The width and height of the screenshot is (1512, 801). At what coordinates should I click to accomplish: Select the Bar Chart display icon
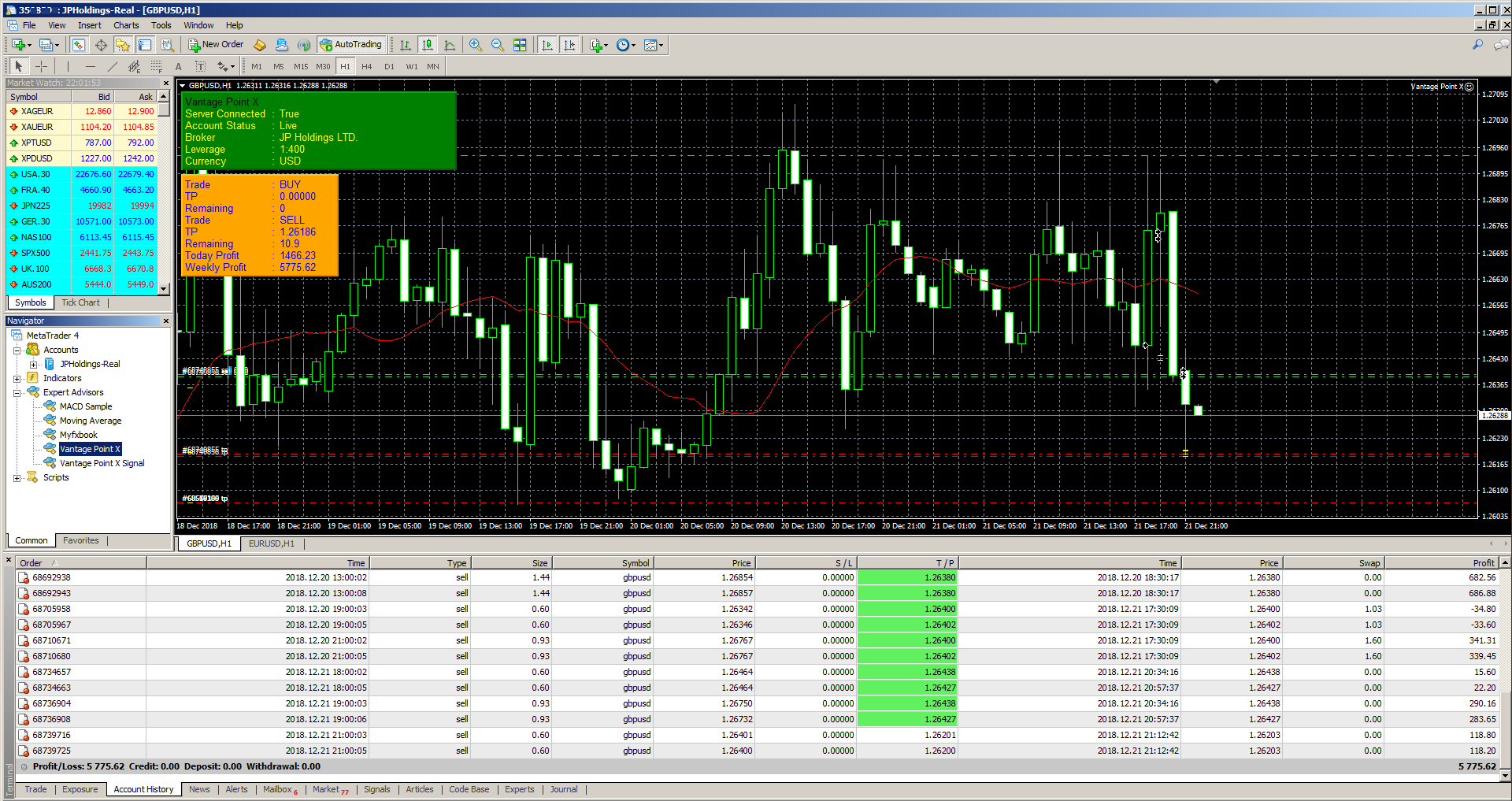click(x=405, y=45)
